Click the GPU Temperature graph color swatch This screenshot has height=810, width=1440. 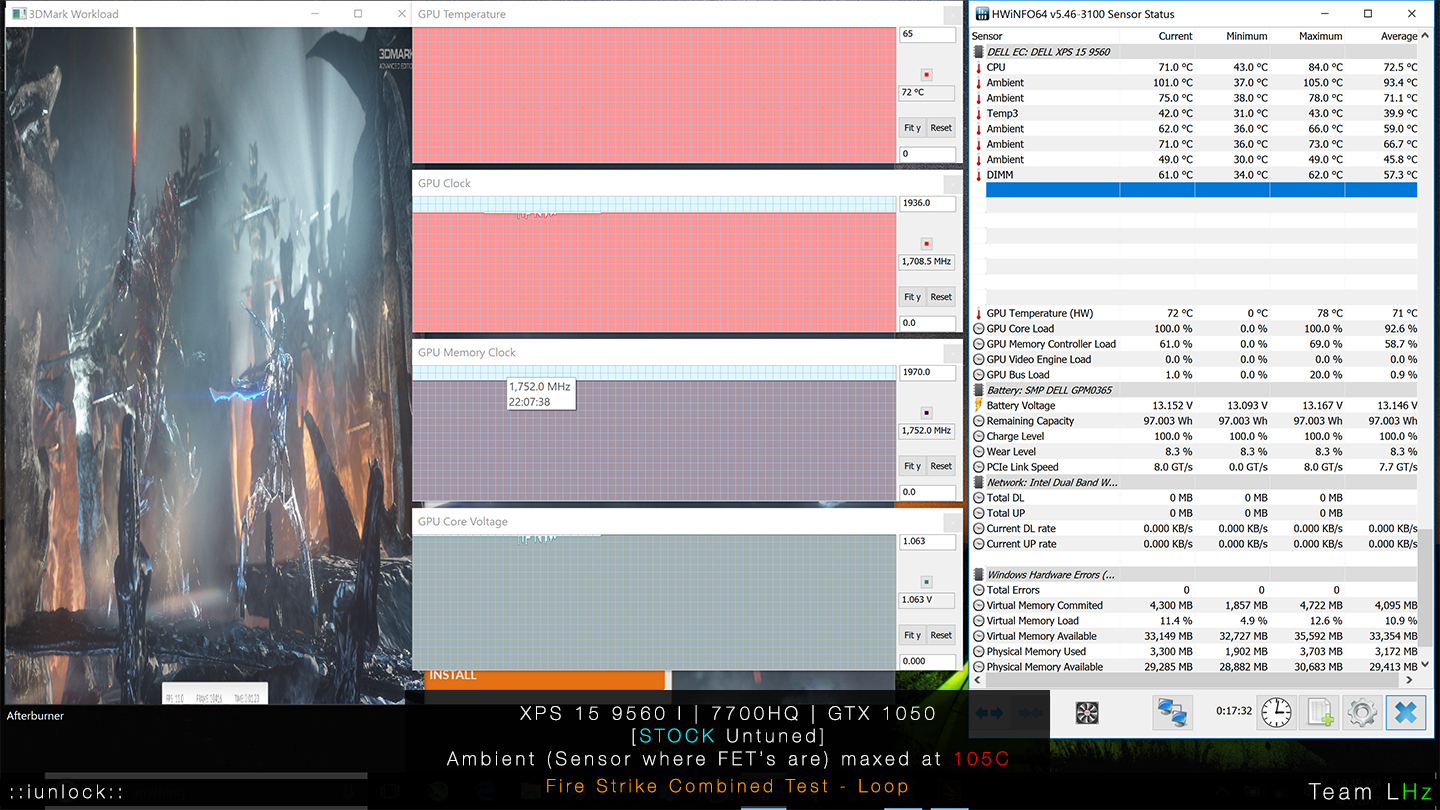(926, 75)
